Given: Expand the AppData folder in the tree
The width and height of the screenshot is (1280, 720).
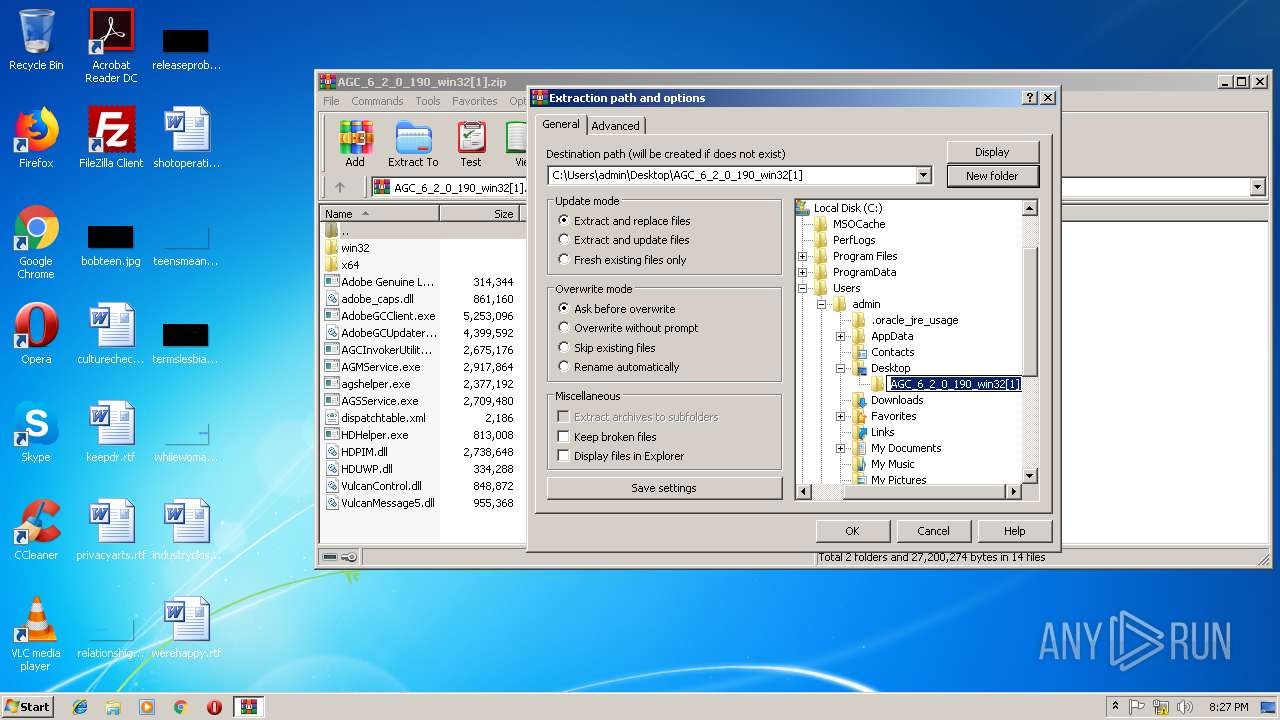Looking at the screenshot, I should point(841,336).
